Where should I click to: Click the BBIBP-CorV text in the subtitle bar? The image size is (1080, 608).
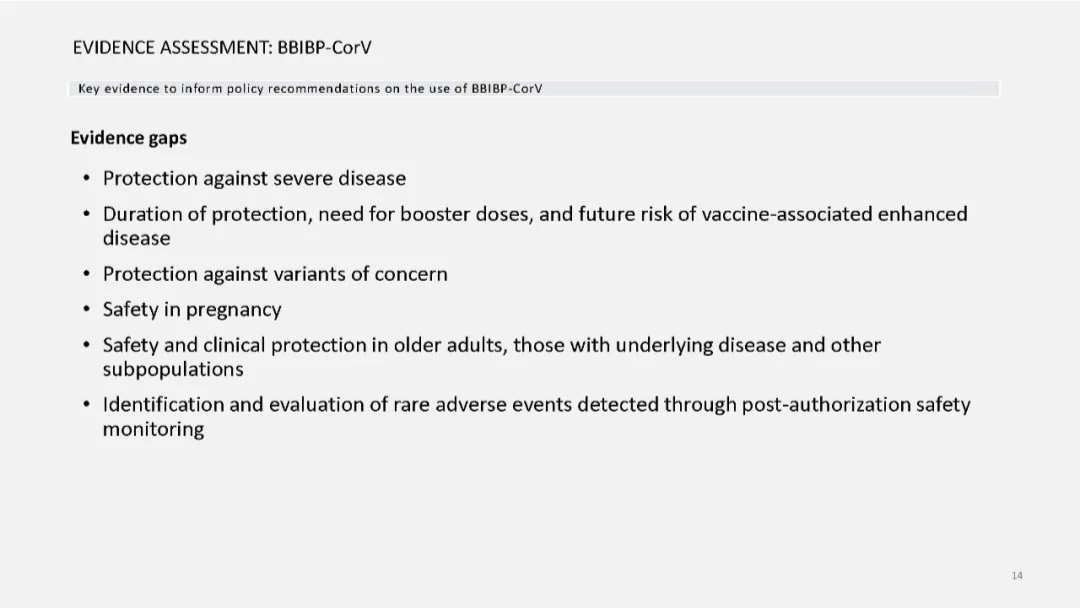[507, 89]
